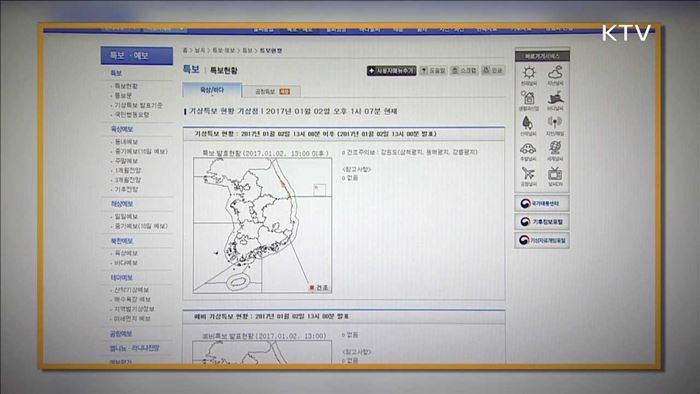Open the 기상자료개방포털 banner link

pyautogui.click(x=542, y=240)
